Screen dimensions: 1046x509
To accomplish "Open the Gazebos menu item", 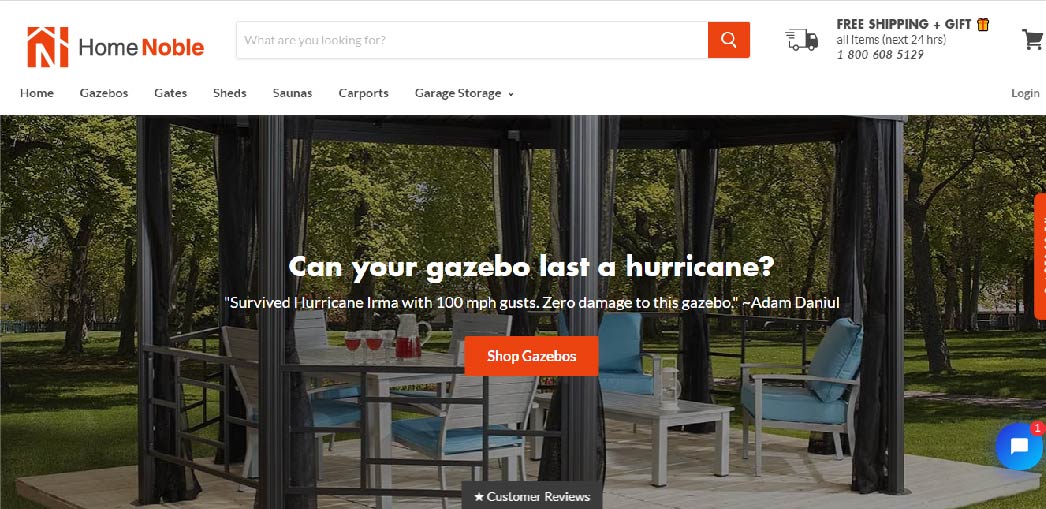I will 104,93.
